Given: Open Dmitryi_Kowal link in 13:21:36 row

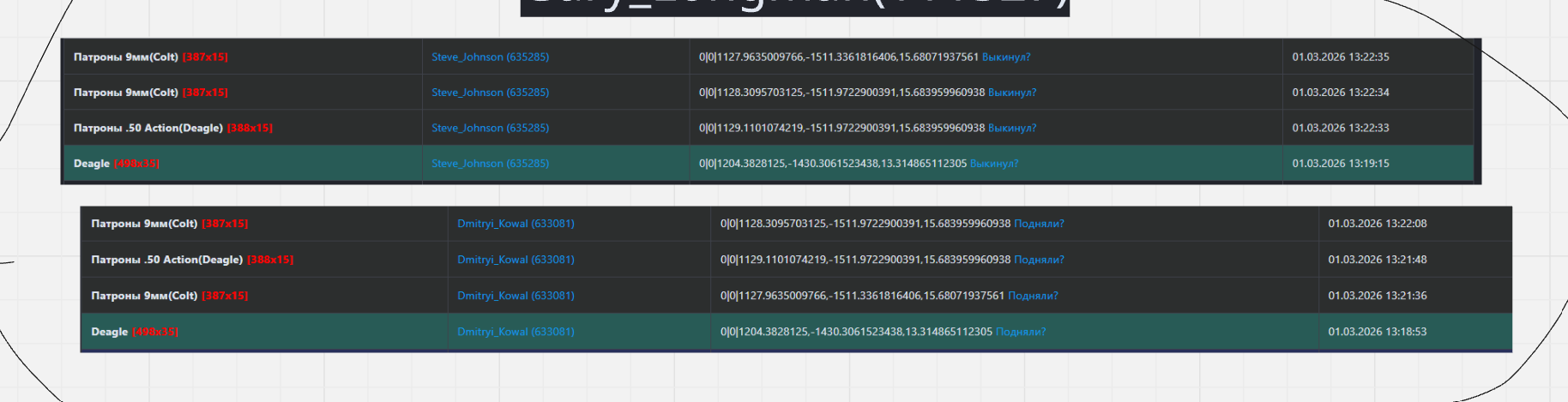Looking at the screenshot, I should [516, 296].
